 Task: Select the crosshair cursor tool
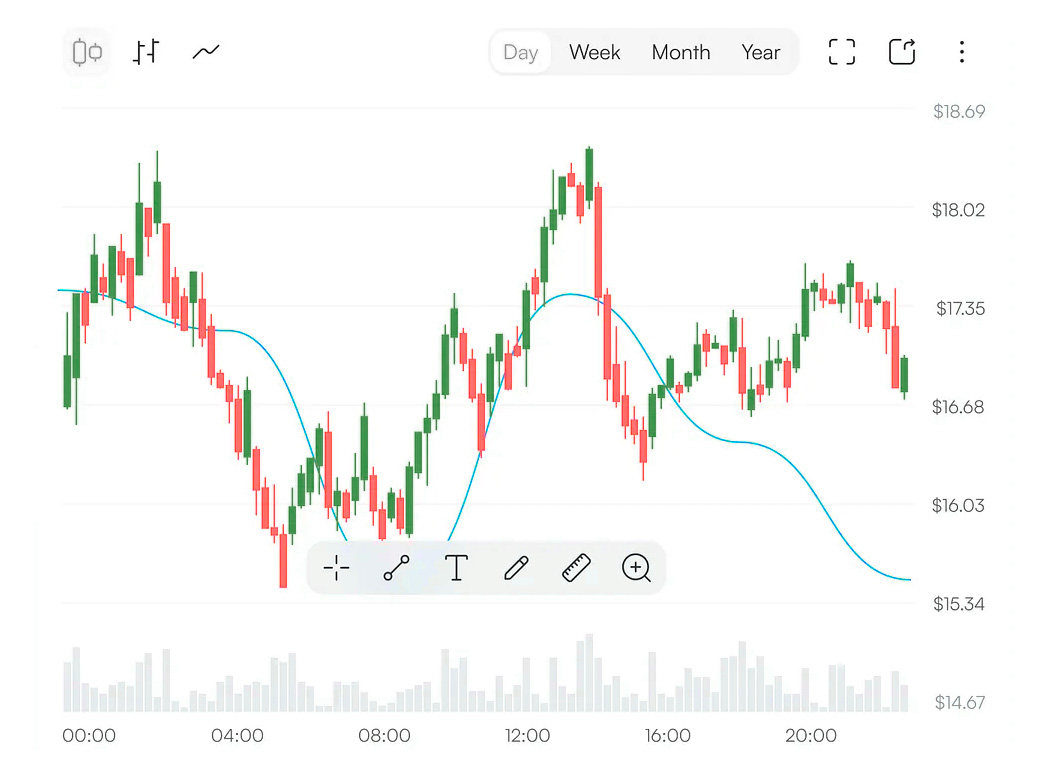coord(337,568)
